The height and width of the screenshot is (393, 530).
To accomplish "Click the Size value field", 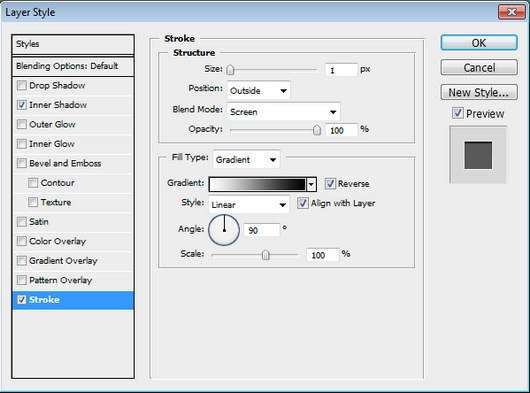I will click(341, 70).
